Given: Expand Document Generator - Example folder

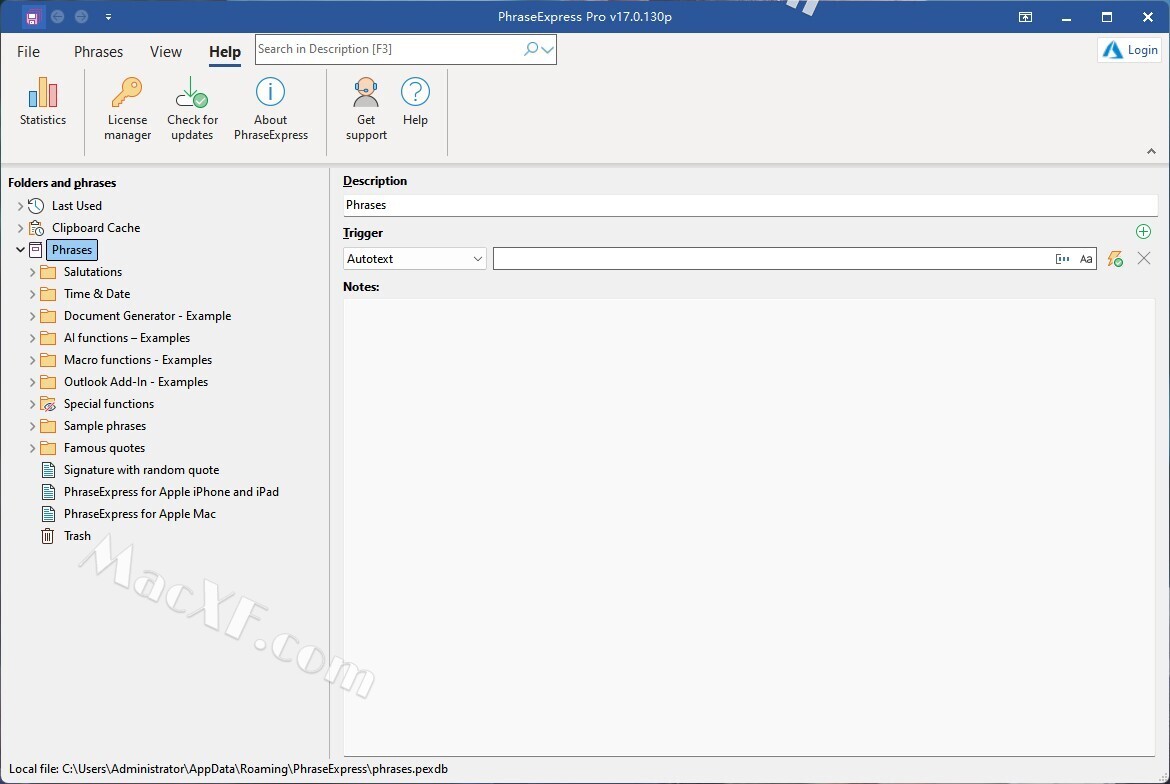Looking at the screenshot, I should pos(32,316).
